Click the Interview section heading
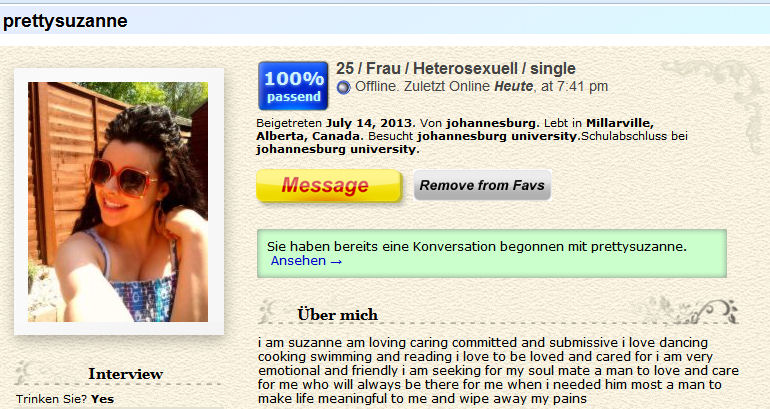Viewport: 770px width, 409px height. 125,374
